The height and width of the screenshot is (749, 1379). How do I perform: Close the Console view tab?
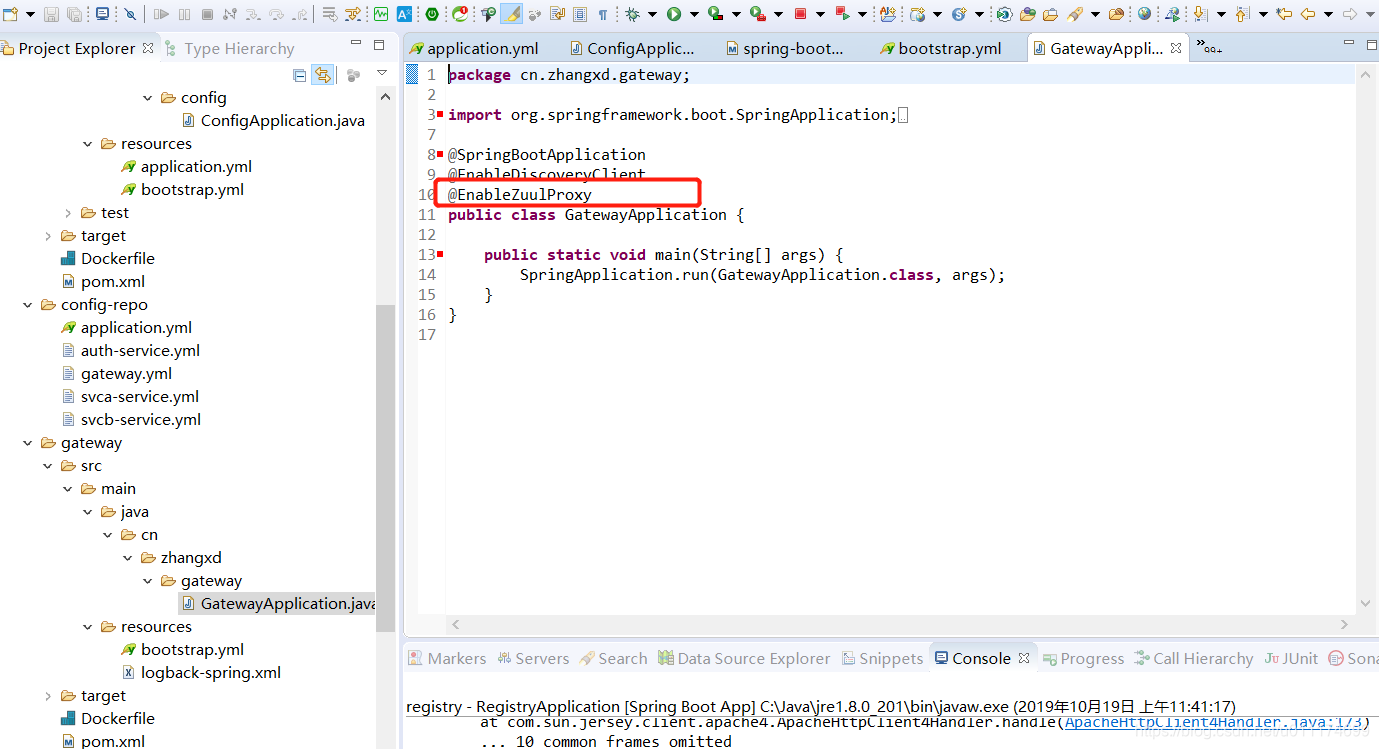[1024, 658]
